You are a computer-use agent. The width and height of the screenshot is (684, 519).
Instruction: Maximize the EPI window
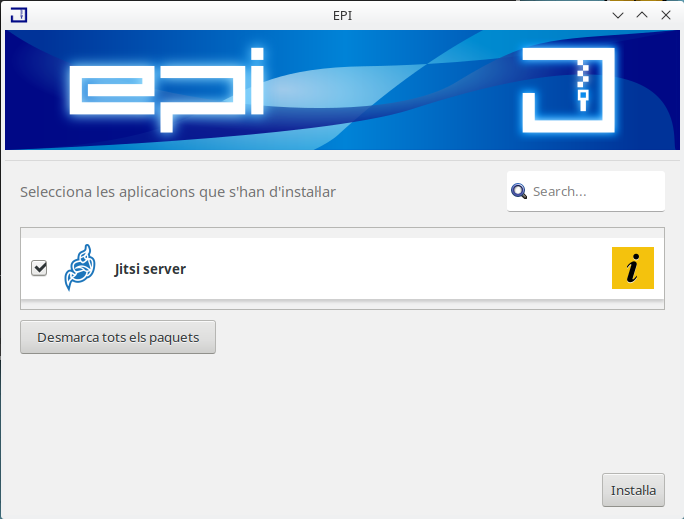(642, 15)
